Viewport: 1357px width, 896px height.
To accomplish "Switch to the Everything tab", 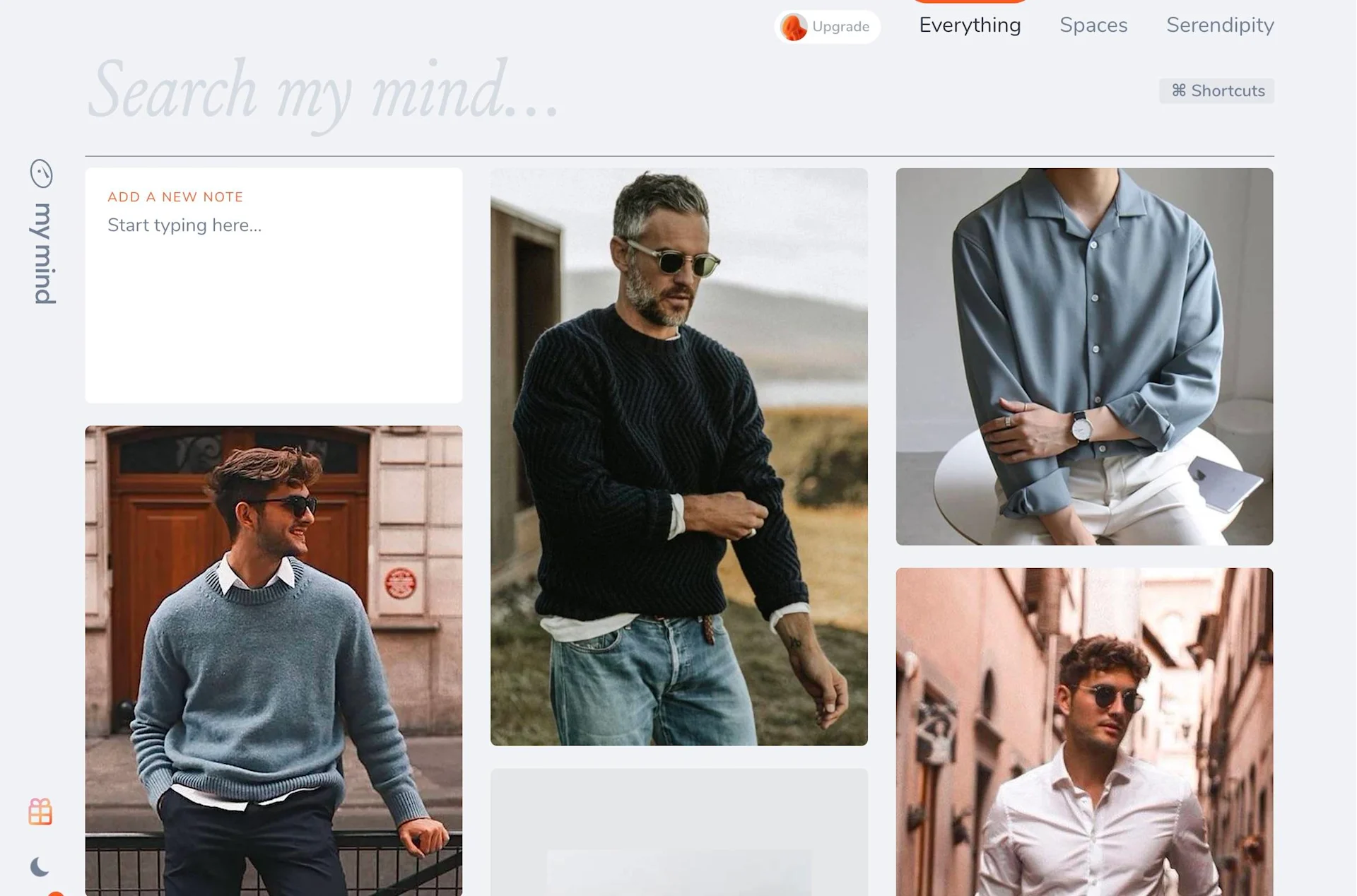I will point(970,25).
